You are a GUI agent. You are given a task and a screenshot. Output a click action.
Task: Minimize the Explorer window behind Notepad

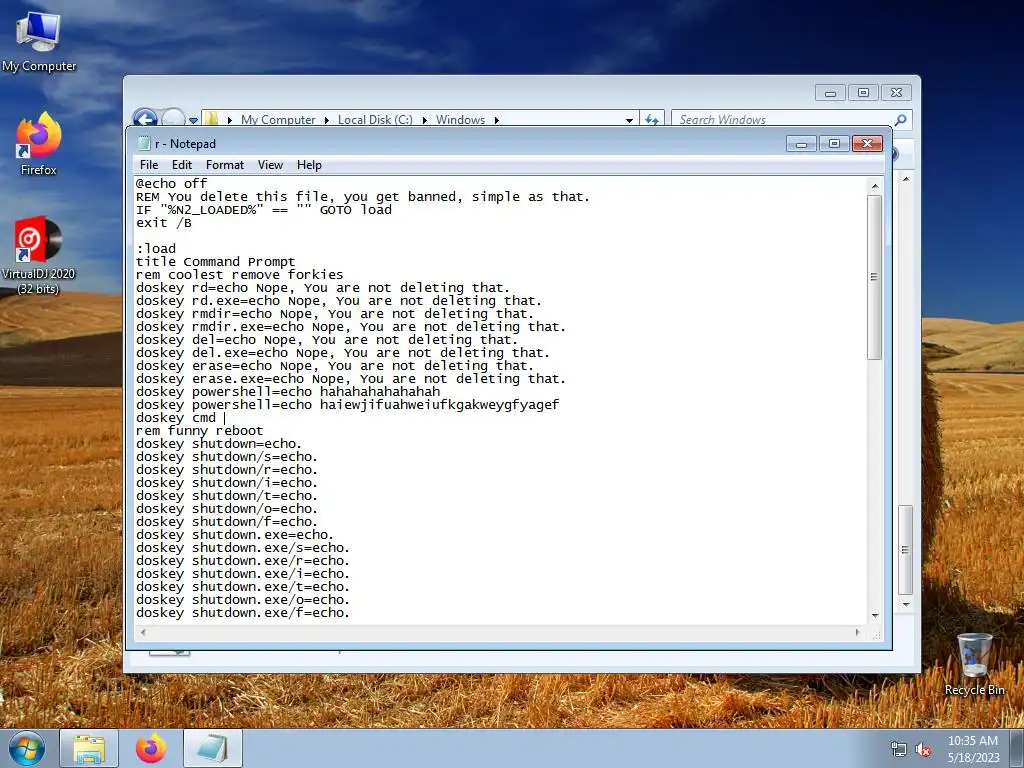[830, 93]
